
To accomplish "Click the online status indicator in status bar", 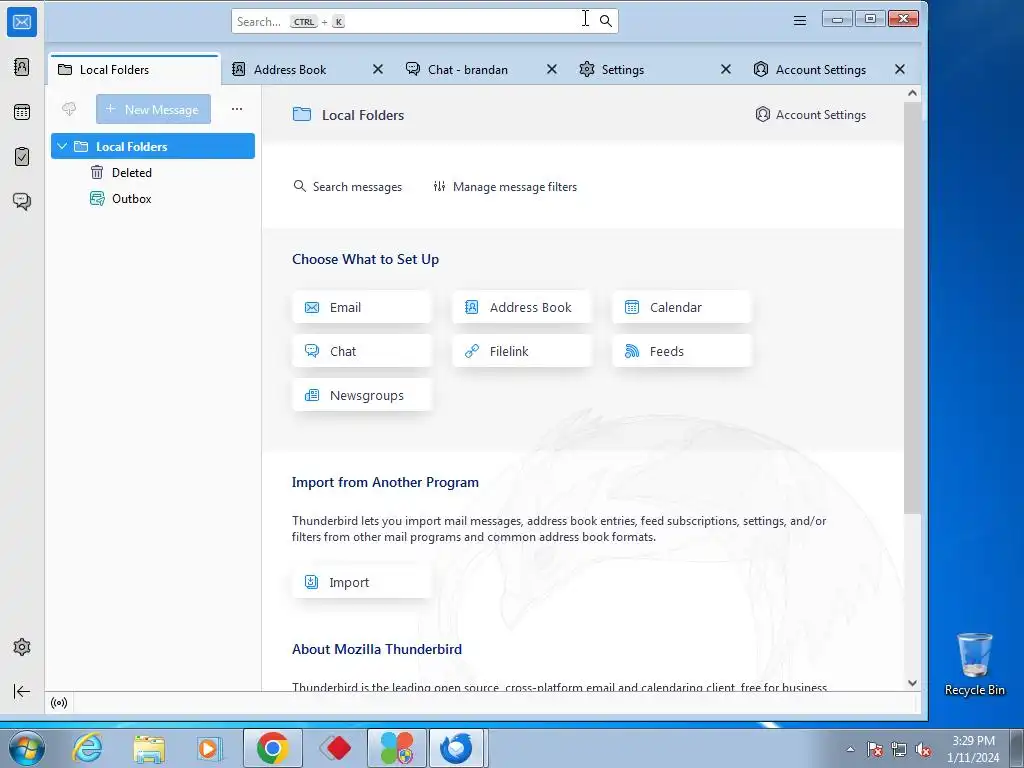I will point(59,703).
